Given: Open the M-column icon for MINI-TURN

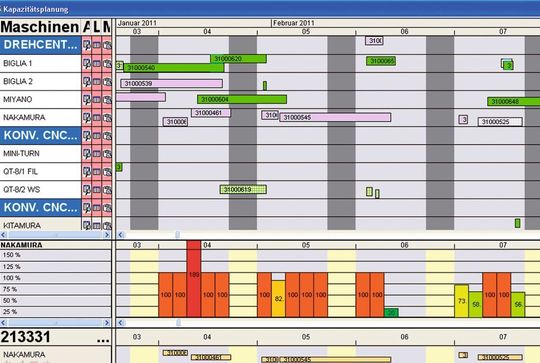Looking at the screenshot, I should pos(107,154).
